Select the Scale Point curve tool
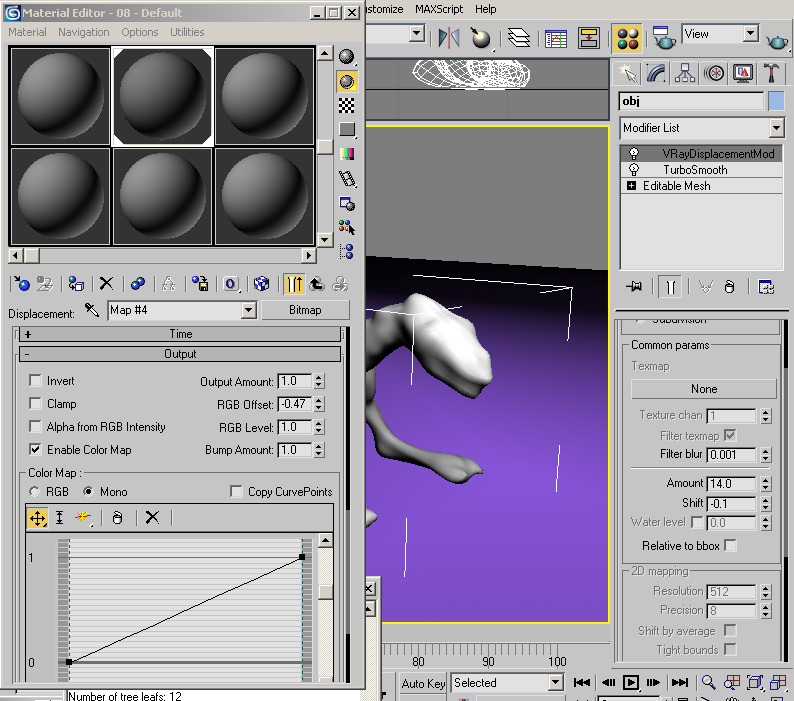 (59, 518)
